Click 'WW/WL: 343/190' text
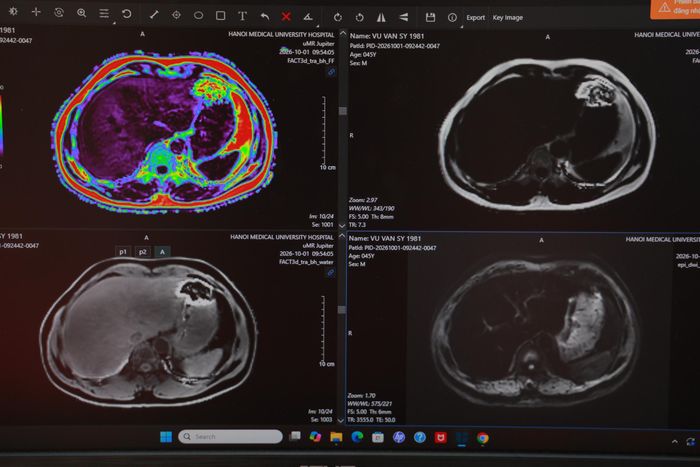 click(371, 208)
